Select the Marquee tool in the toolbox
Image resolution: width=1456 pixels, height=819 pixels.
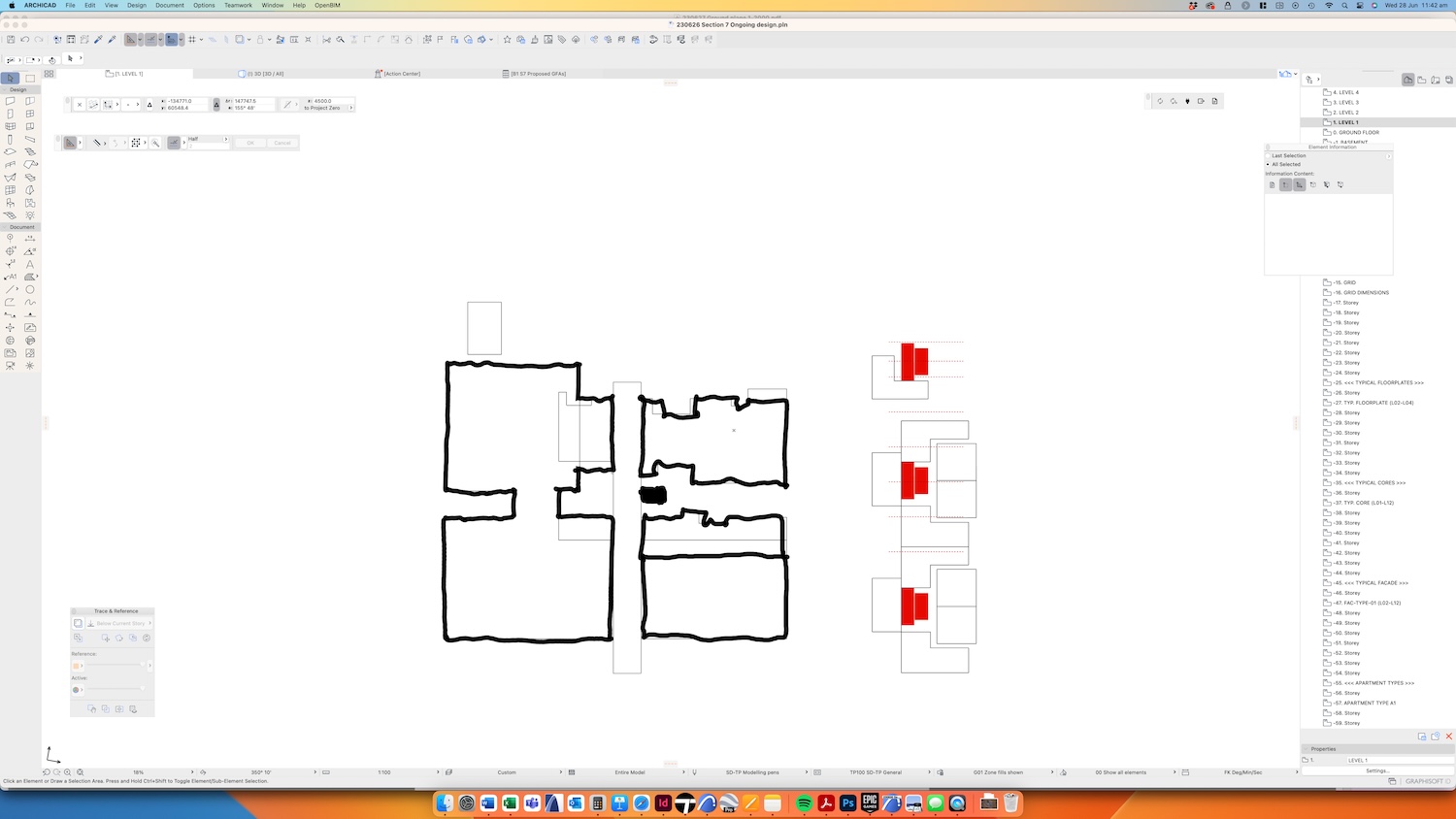coord(30,78)
